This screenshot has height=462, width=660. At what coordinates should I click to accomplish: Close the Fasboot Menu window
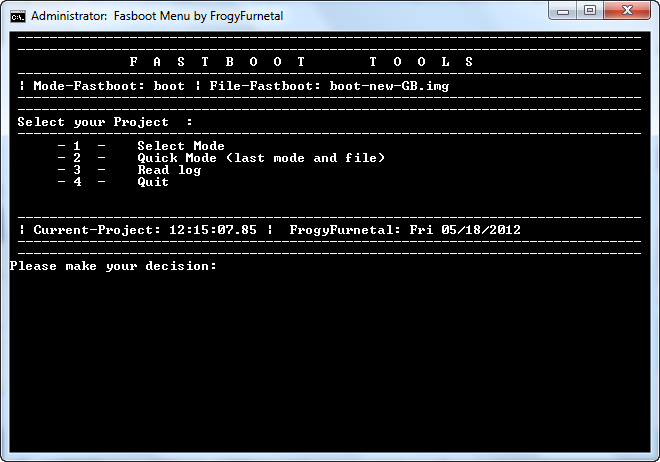pos(627,11)
